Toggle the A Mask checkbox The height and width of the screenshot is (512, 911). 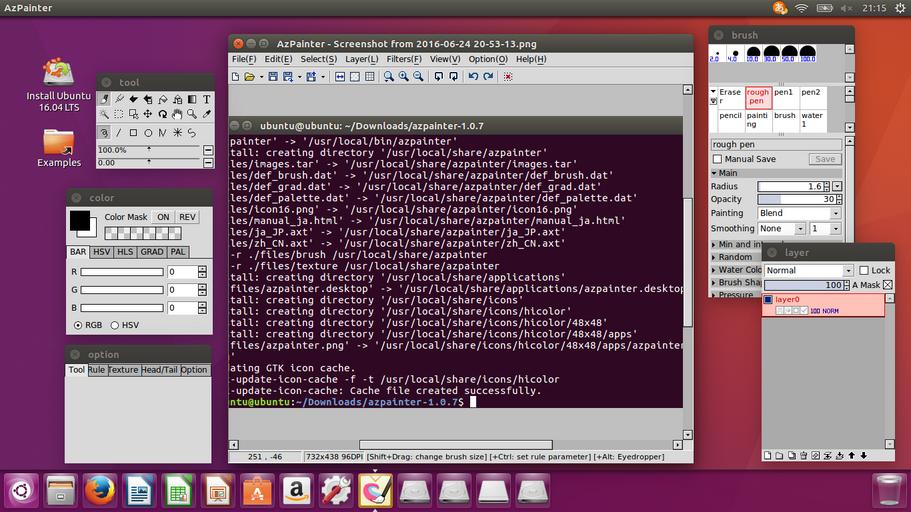coord(888,285)
